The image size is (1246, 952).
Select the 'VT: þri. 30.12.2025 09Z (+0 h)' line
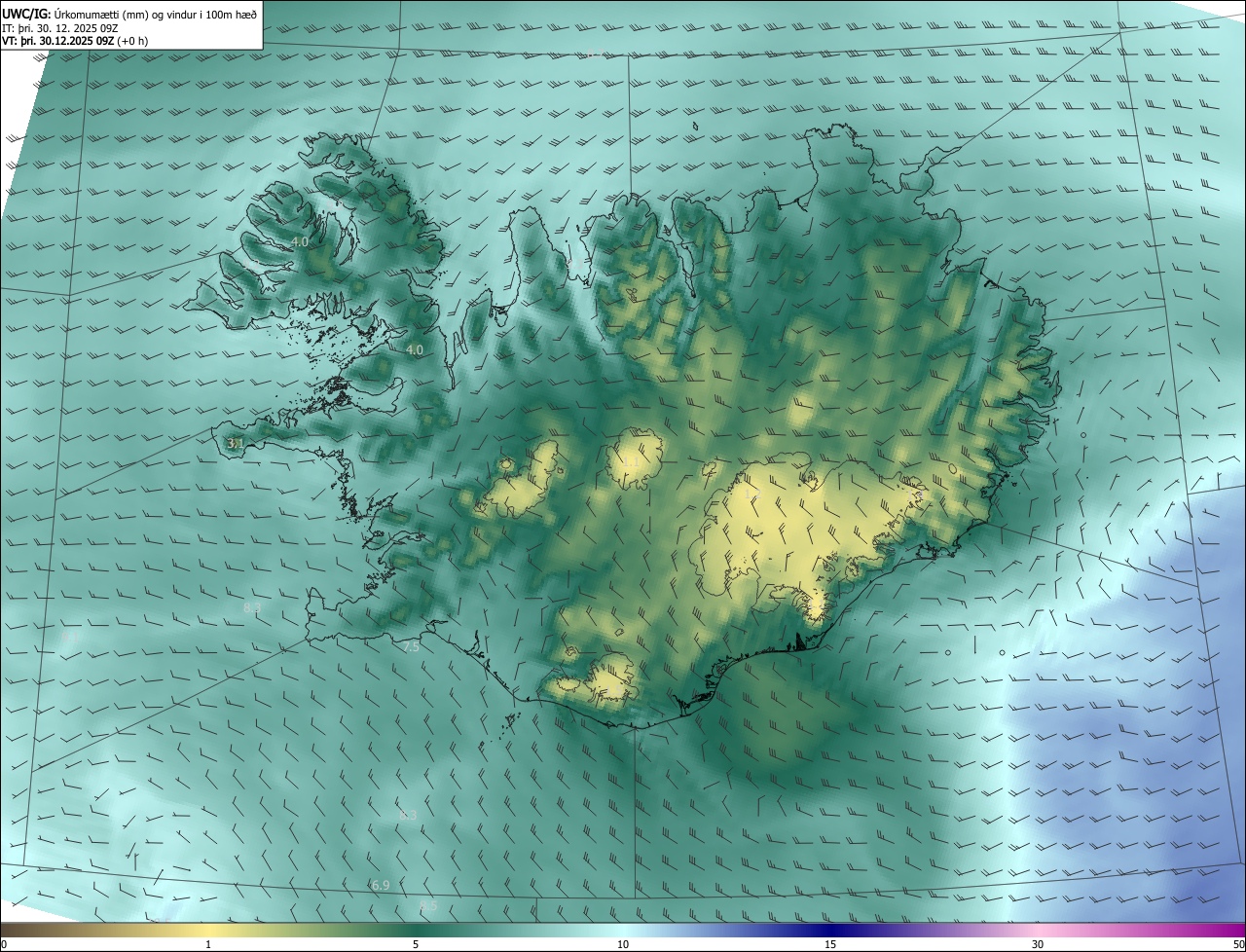(75, 41)
